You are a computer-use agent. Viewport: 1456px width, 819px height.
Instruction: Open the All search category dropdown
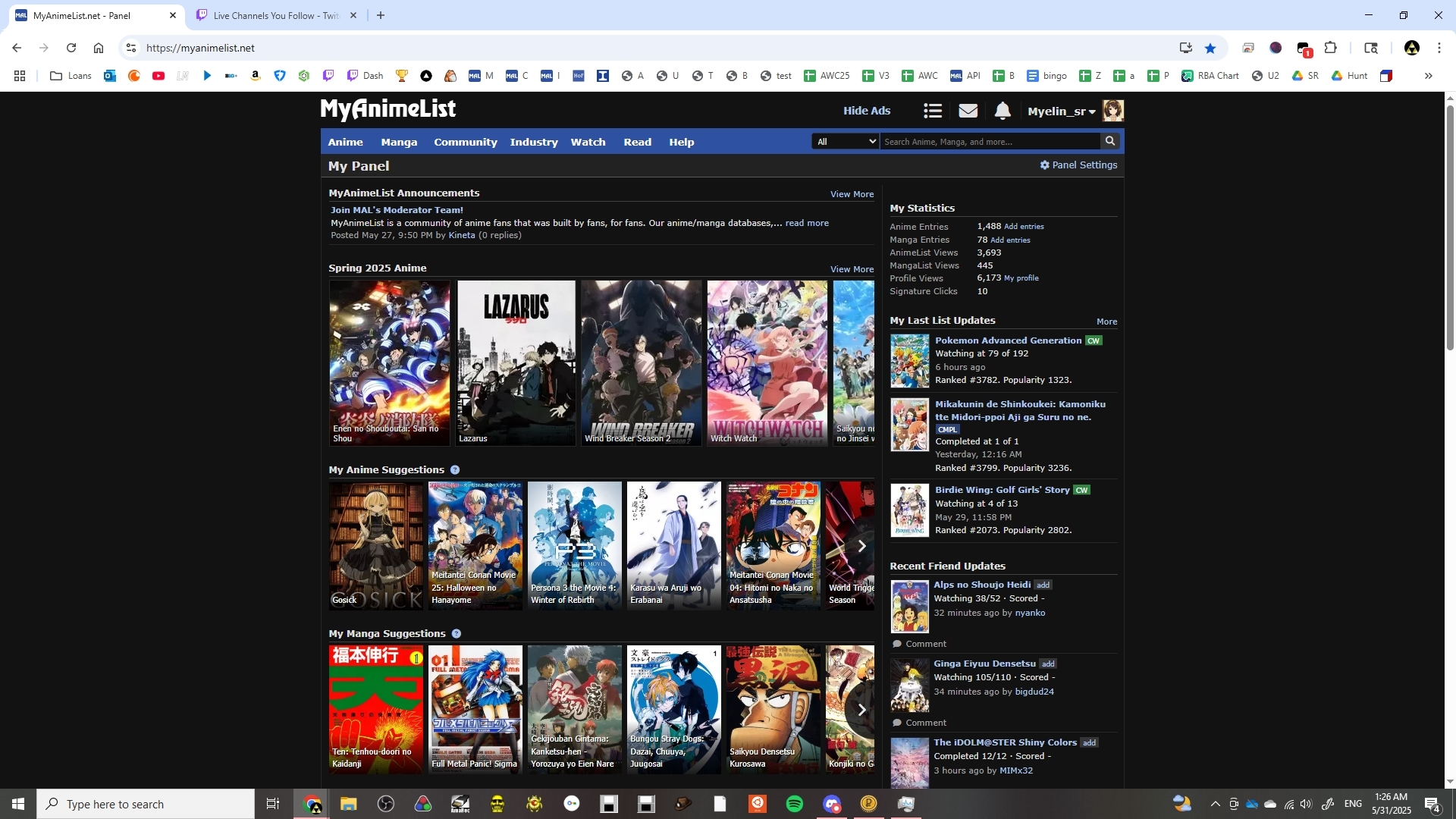tap(845, 142)
